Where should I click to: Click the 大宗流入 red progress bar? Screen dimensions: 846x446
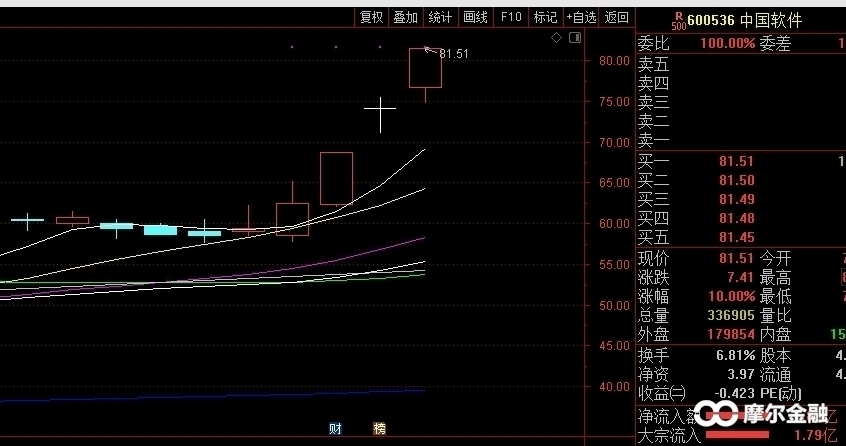click(738, 435)
